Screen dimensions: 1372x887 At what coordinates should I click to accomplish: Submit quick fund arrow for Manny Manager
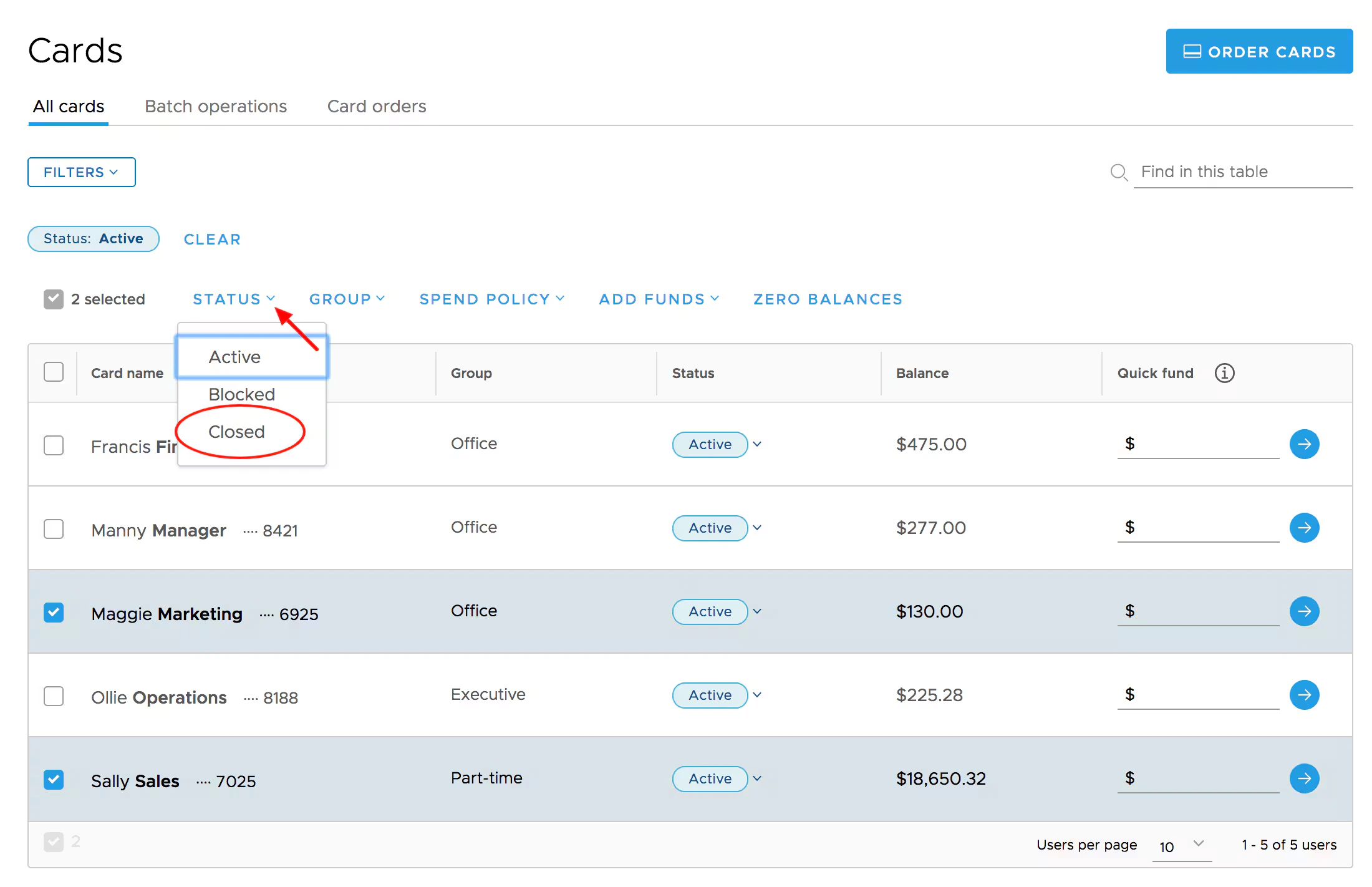pyautogui.click(x=1303, y=528)
